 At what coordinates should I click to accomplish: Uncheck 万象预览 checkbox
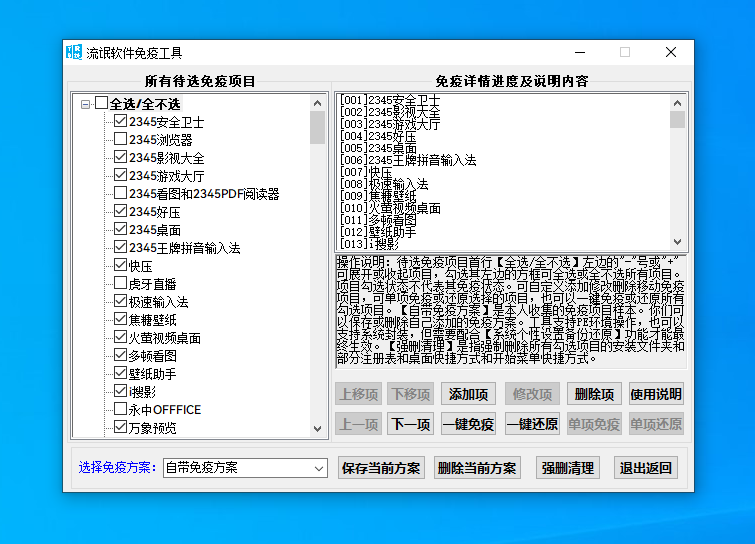120,427
